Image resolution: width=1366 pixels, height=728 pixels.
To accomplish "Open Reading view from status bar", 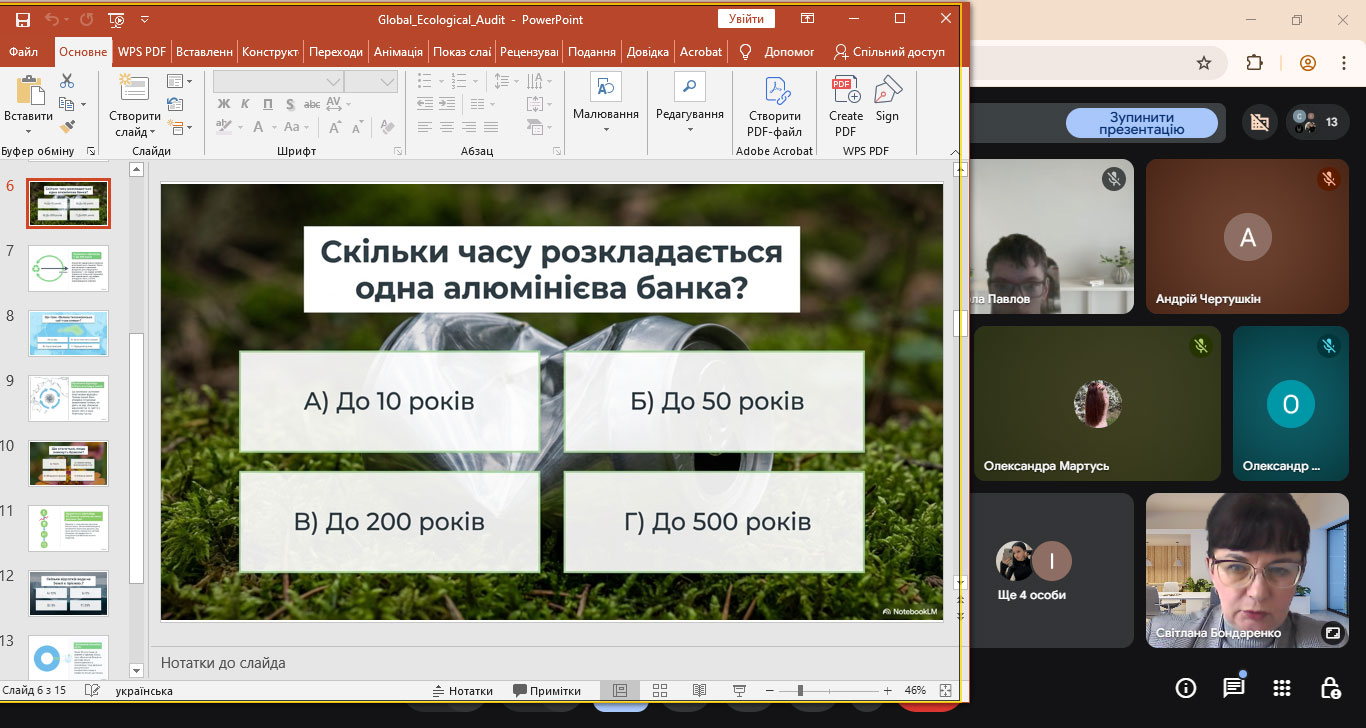I will coord(699,691).
